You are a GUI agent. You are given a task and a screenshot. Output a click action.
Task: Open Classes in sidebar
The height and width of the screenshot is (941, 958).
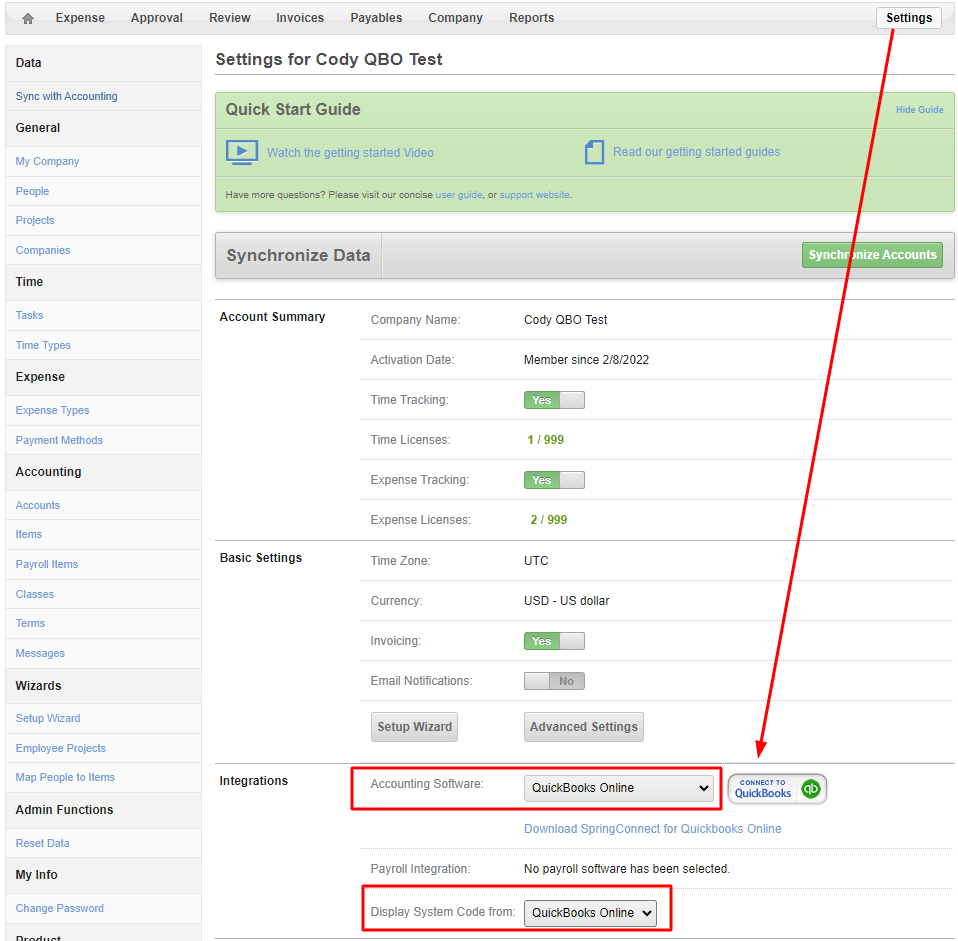tap(35, 594)
